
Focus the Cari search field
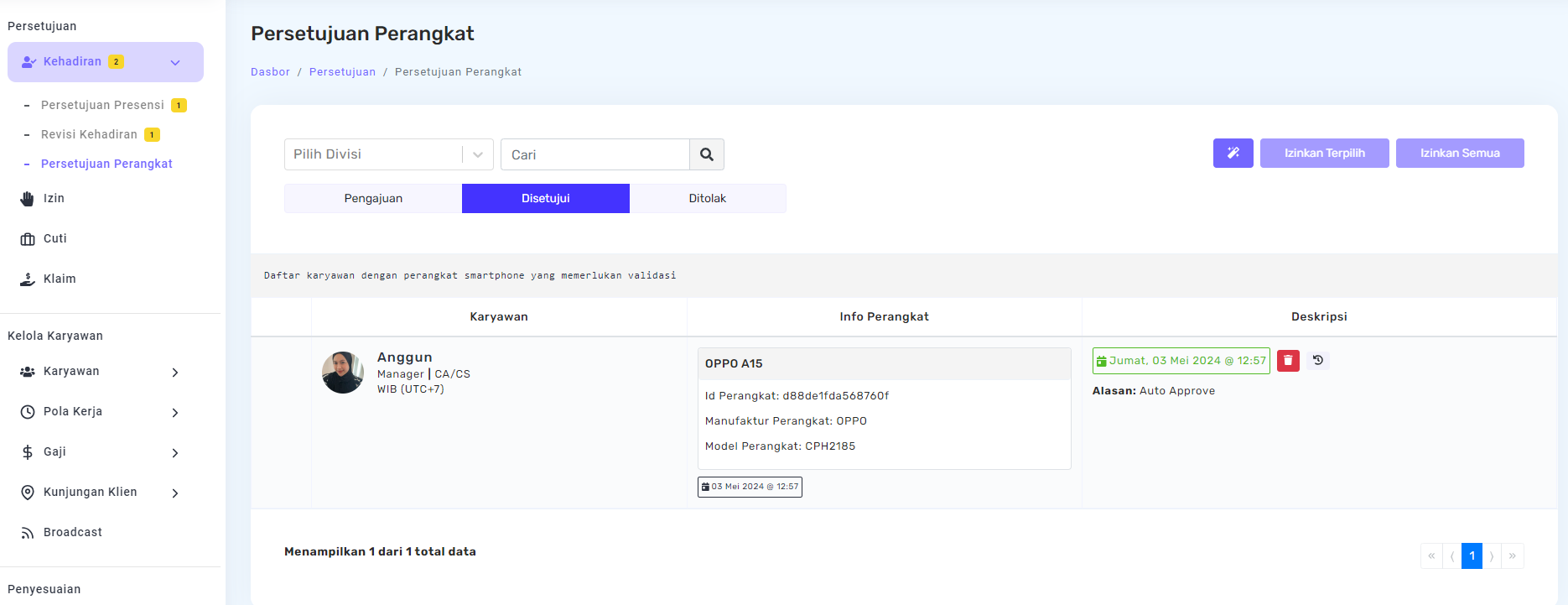click(595, 154)
